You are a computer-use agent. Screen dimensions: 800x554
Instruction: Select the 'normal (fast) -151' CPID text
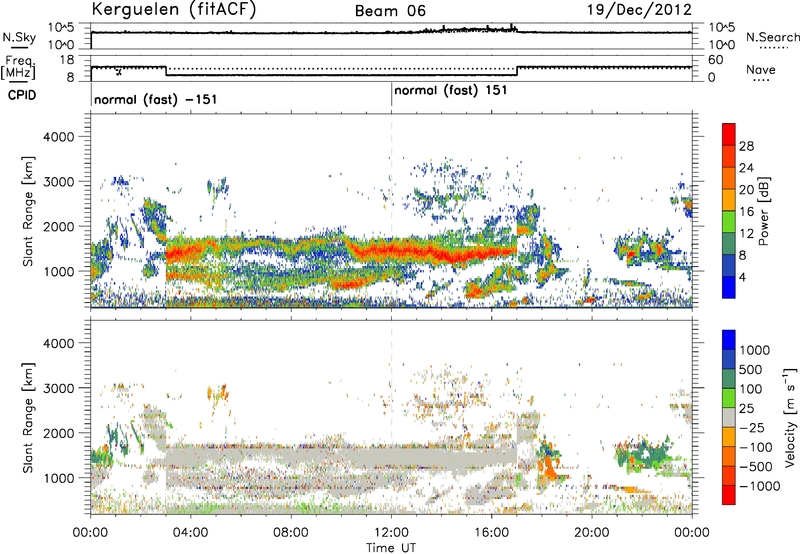point(156,99)
